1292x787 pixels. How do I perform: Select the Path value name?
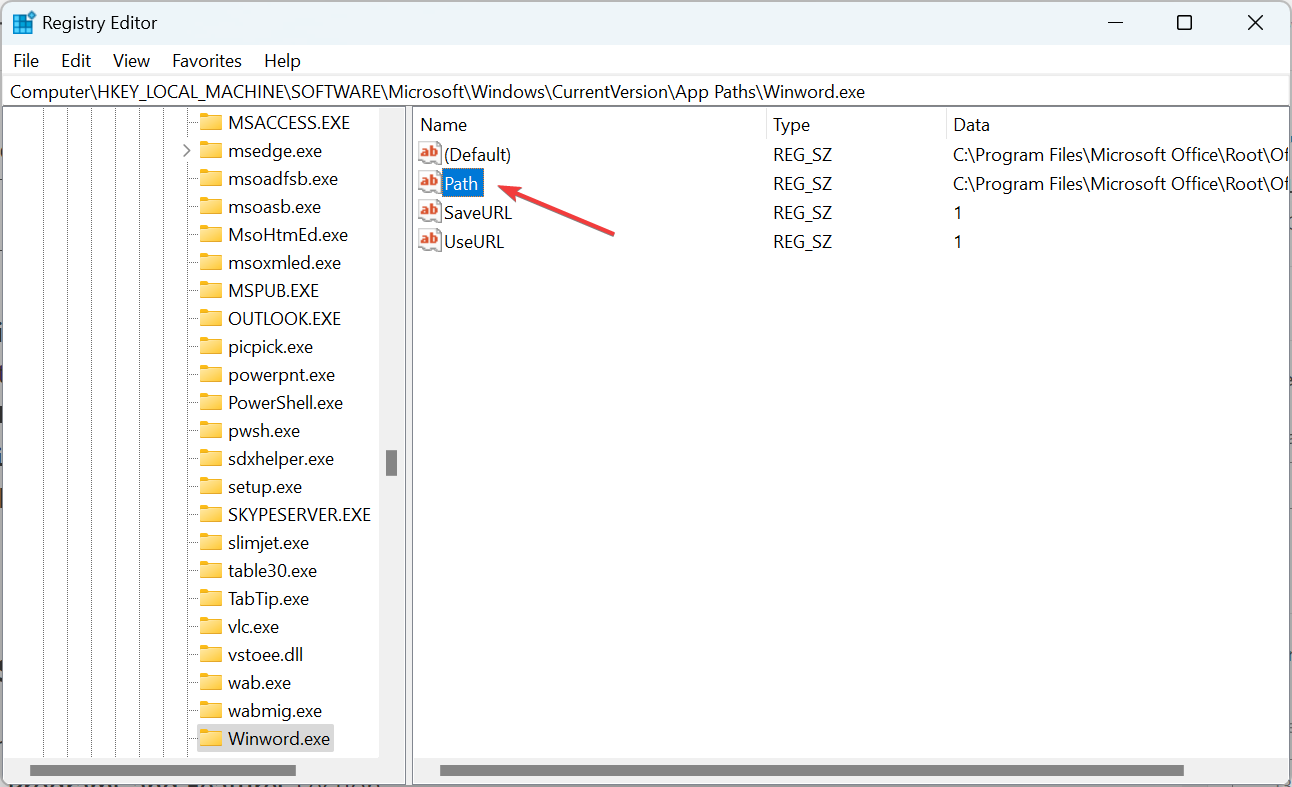(462, 184)
